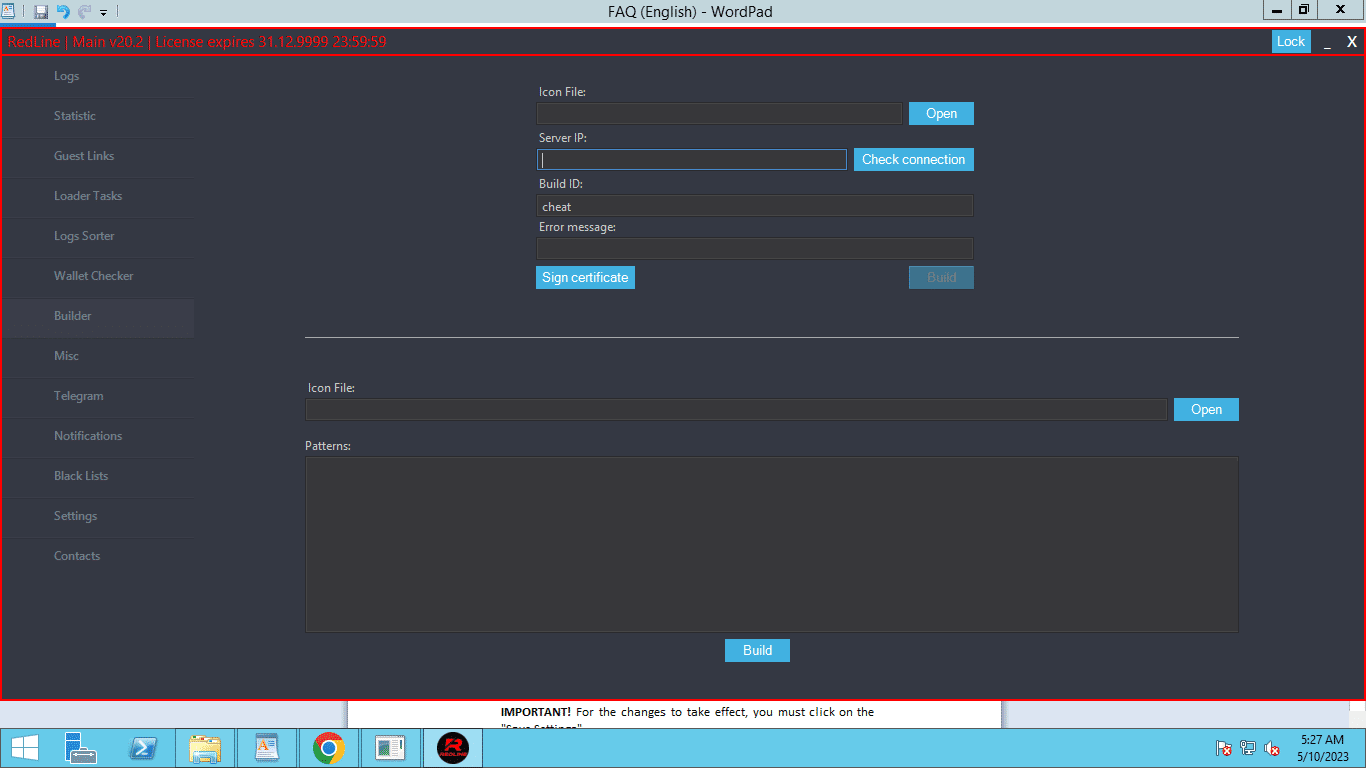Open the WordPad quick access customize dropdown
Image resolution: width=1366 pixels, height=768 pixels.
[x=103, y=13]
